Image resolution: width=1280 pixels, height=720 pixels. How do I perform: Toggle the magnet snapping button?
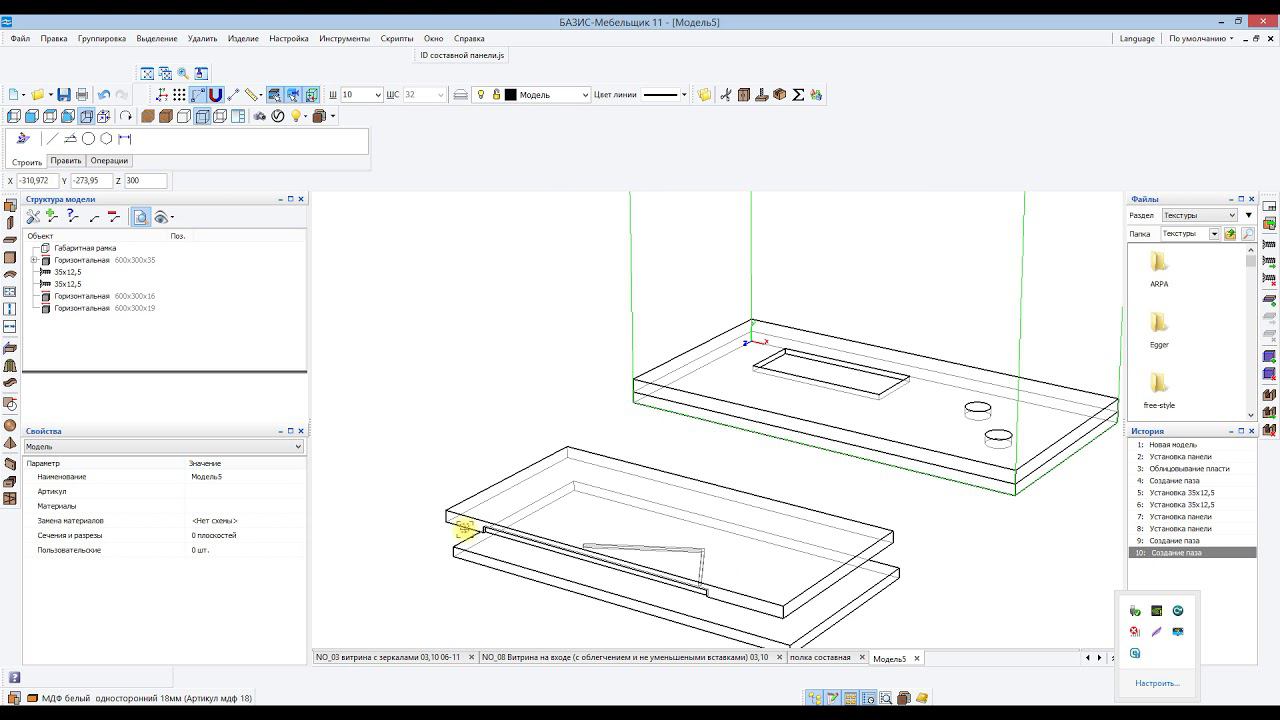pyautogui.click(x=215, y=95)
